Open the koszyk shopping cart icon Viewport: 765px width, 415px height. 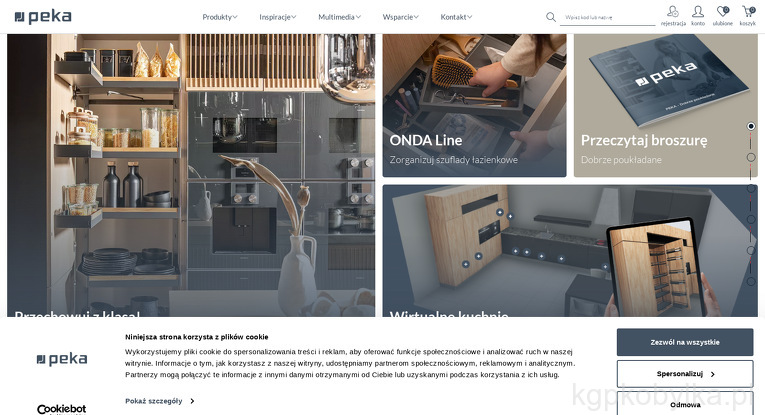(747, 12)
